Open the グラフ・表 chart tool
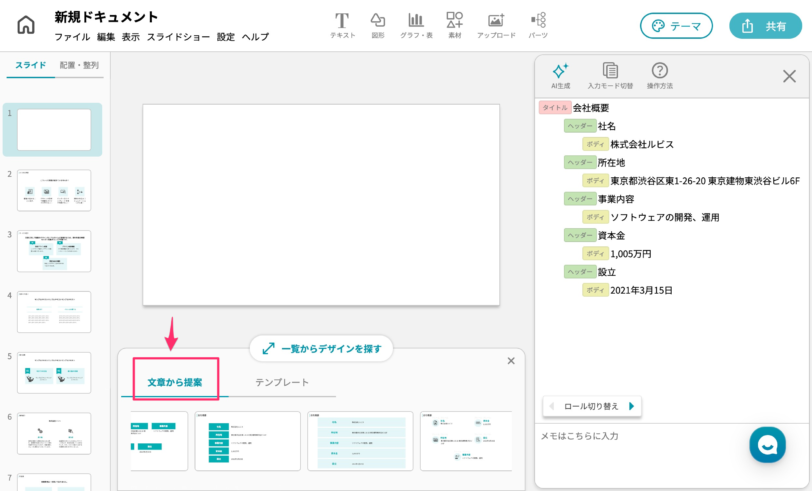This screenshot has height=491, width=812. (416, 25)
